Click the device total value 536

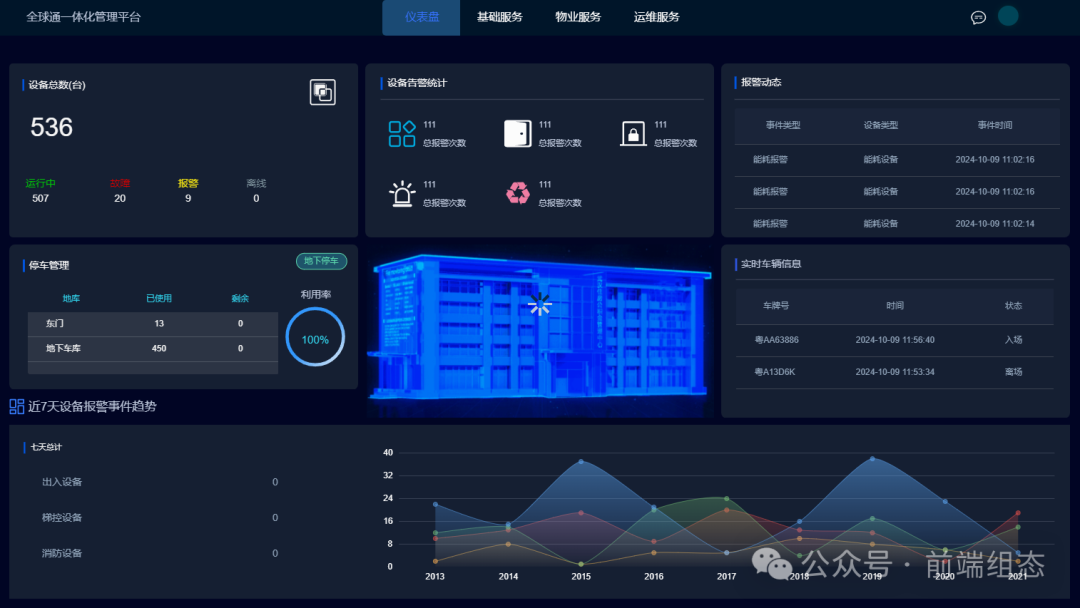(51, 127)
